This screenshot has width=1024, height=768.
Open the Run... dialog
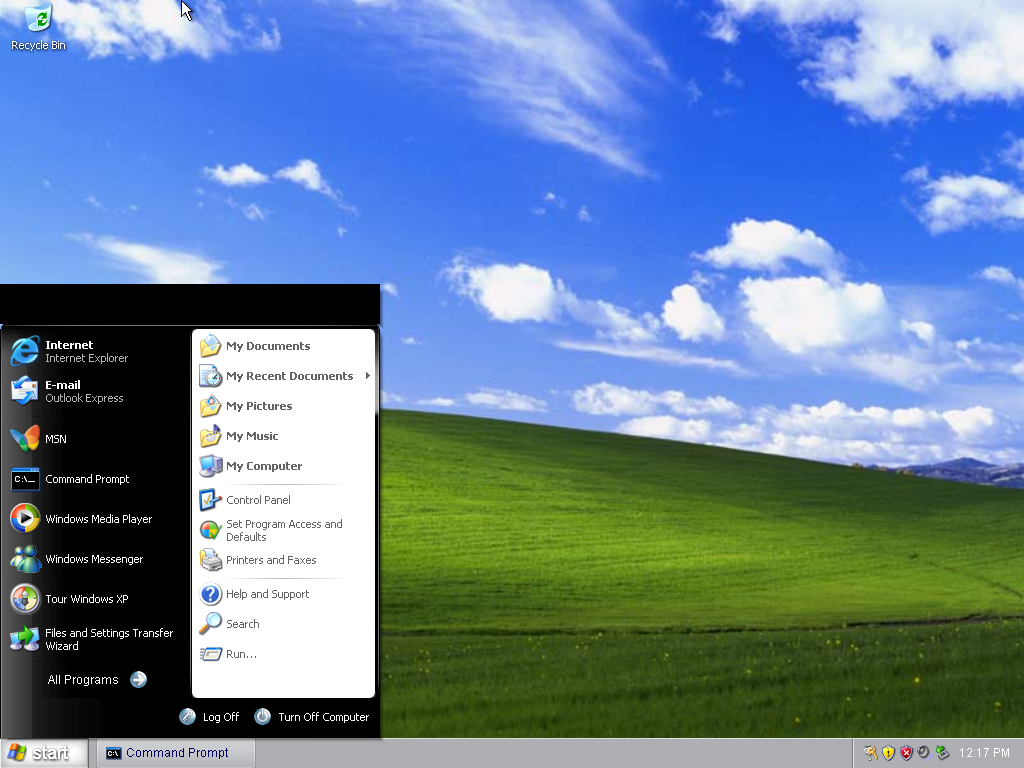[x=285, y=654]
